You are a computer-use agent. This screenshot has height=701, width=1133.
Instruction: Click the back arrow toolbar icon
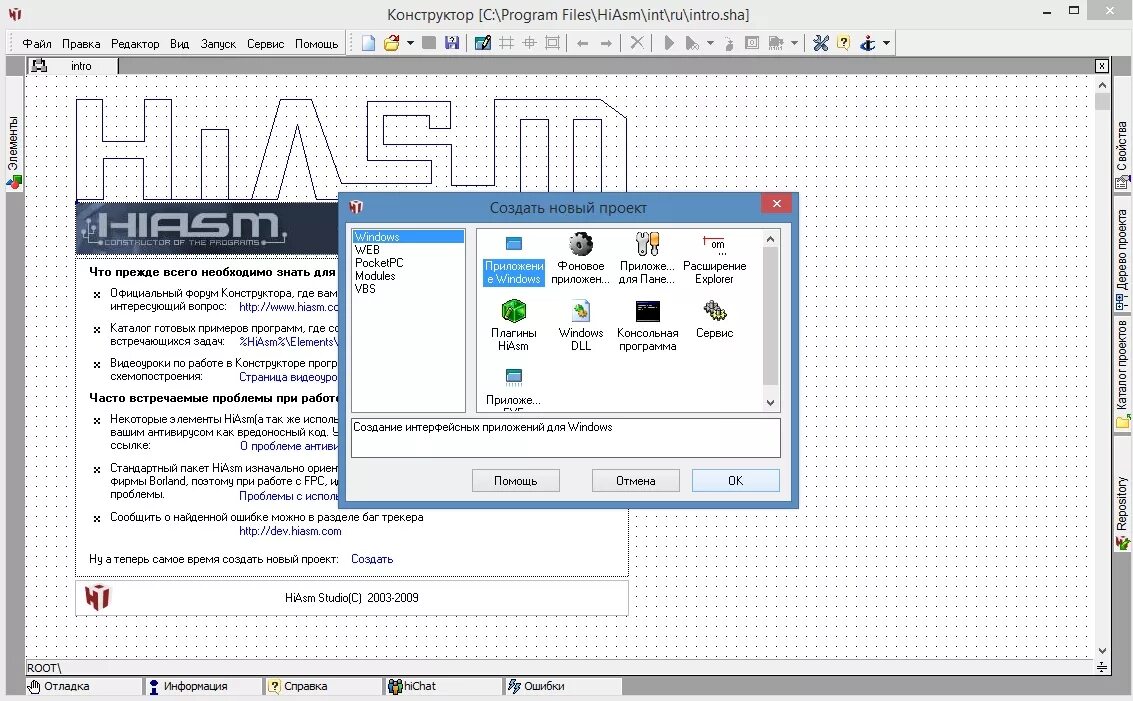(x=582, y=44)
